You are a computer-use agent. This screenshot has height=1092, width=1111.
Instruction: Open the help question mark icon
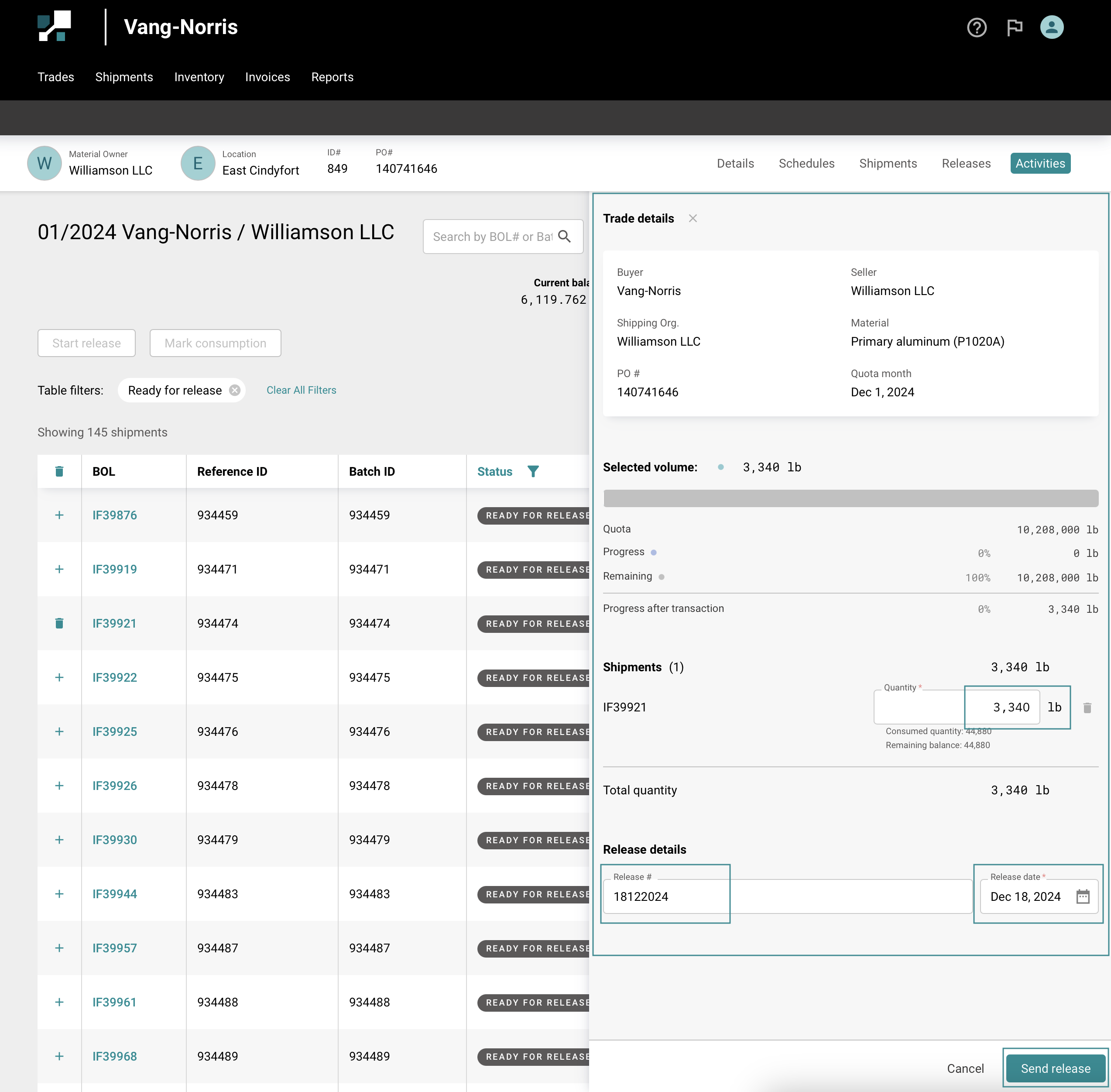click(x=976, y=27)
